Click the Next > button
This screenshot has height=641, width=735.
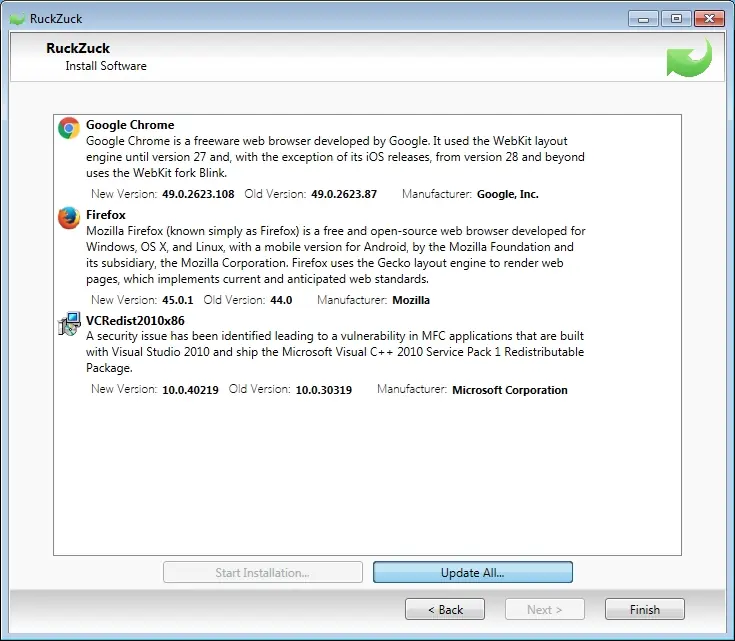[x=545, y=609]
